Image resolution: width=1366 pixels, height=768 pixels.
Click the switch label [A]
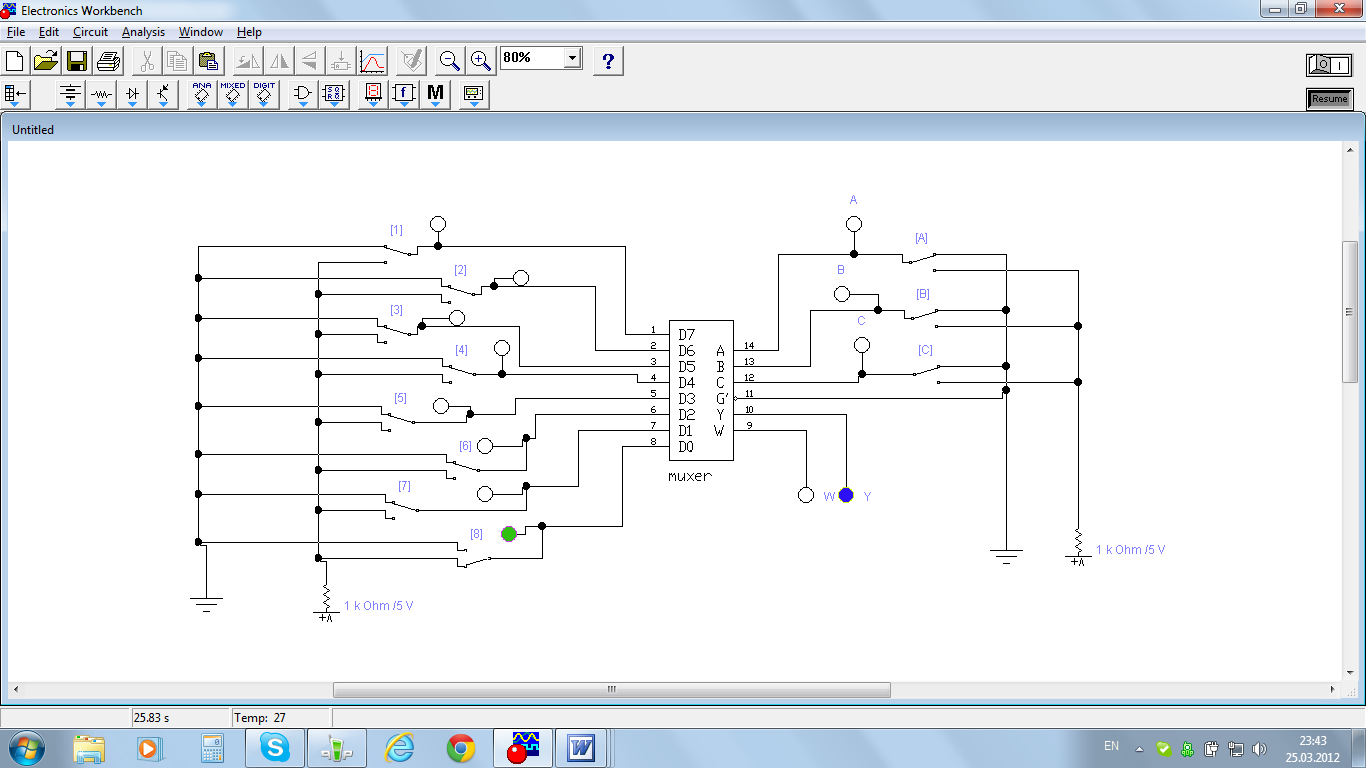(921, 238)
